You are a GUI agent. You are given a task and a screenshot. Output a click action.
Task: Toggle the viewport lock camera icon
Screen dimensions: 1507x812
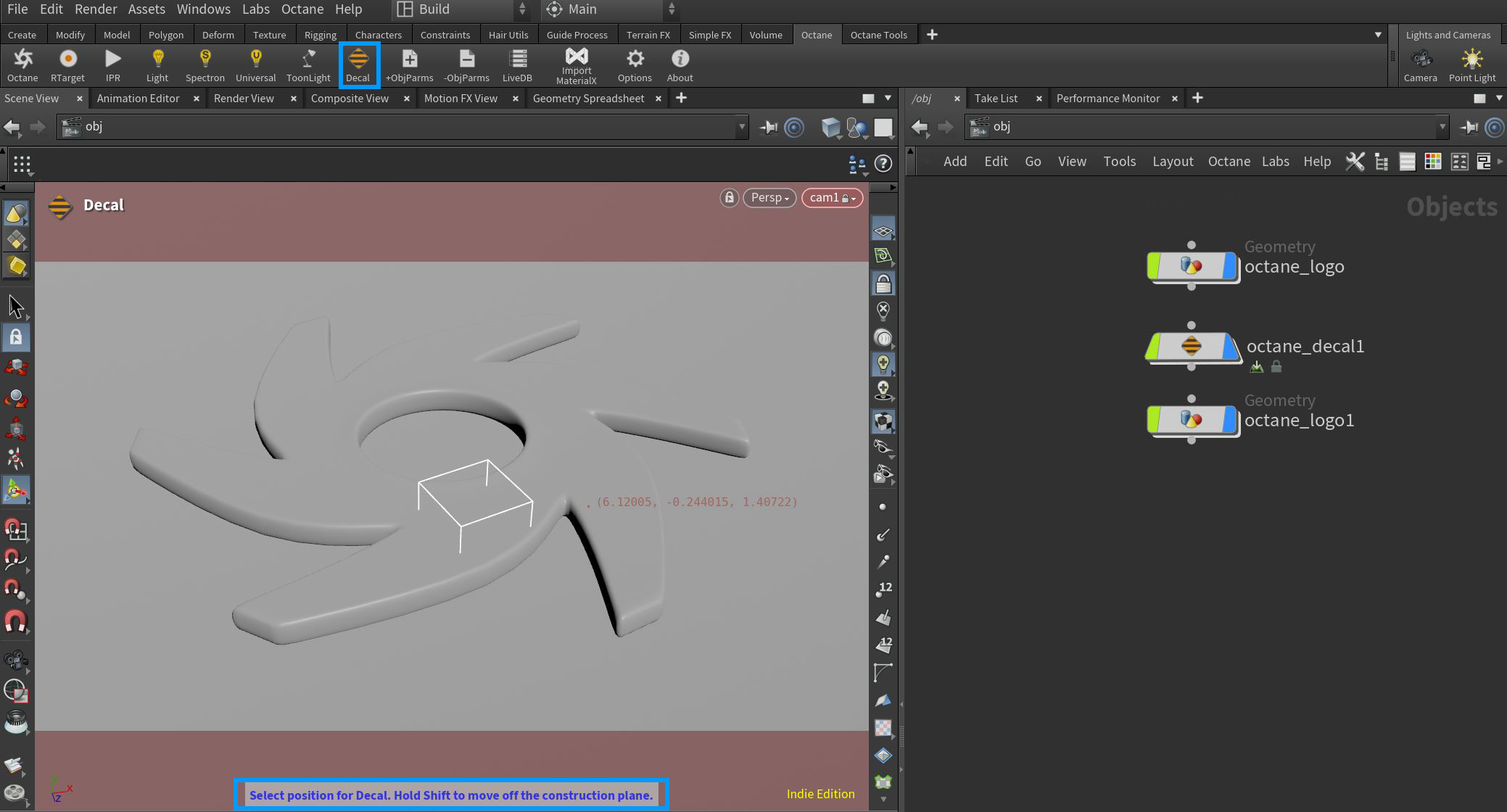[730, 197]
